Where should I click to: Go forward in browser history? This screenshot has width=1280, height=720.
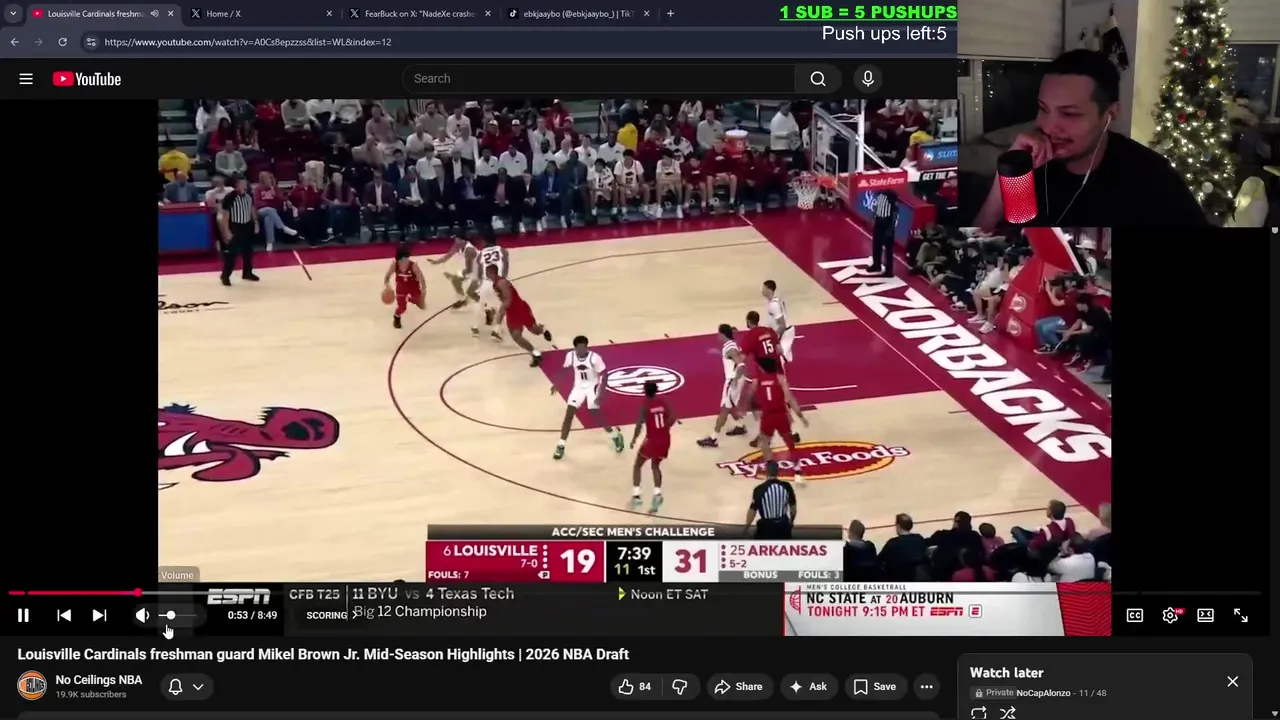point(38,42)
